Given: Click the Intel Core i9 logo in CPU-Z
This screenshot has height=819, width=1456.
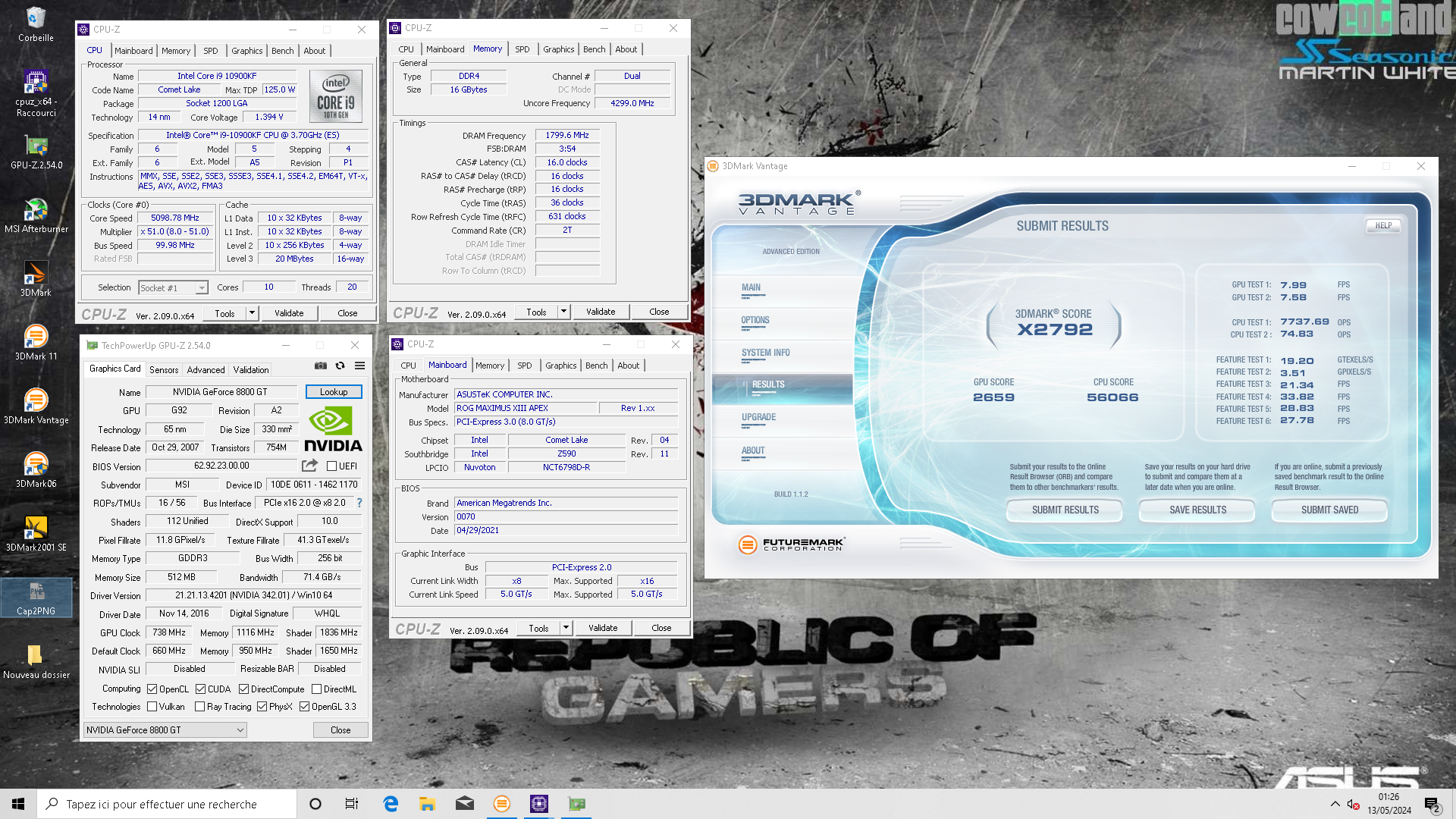Looking at the screenshot, I should [x=336, y=96].
